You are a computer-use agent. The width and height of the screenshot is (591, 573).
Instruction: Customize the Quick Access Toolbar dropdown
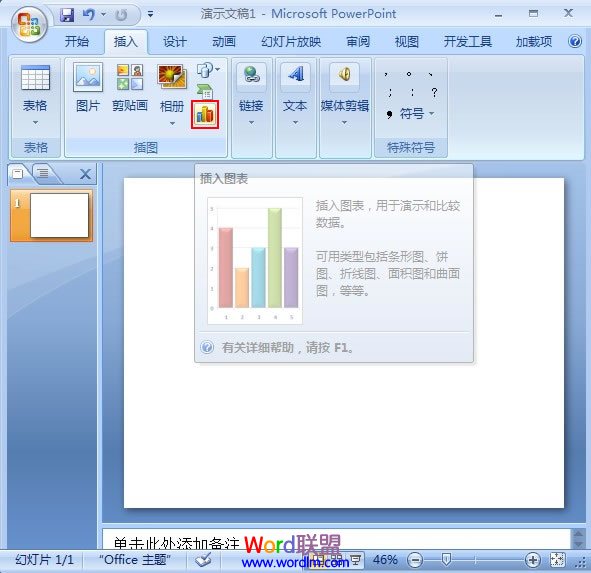click(150, 15)
